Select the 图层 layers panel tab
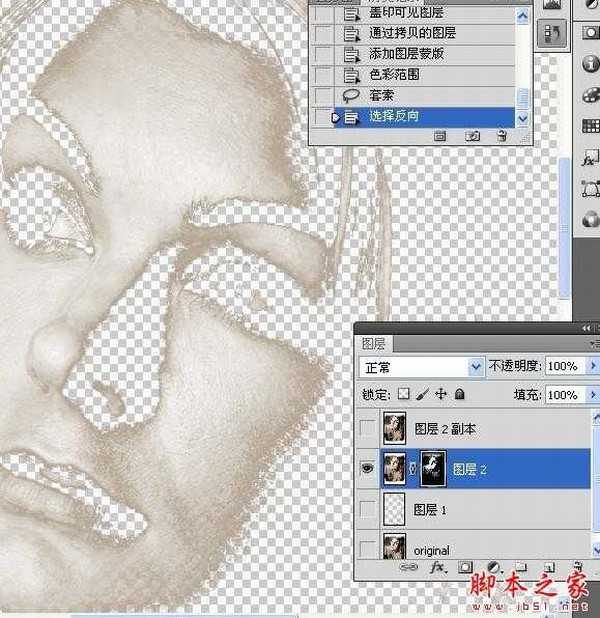 (x=373, y=342)
